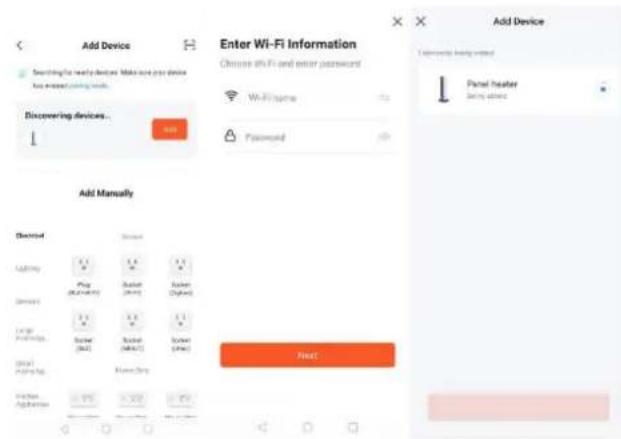Image resolution: width=621 pixels, height=439 pixels.
Task: Open the QR scan icon
Action: pyautogui.click(x=190, y=45)
